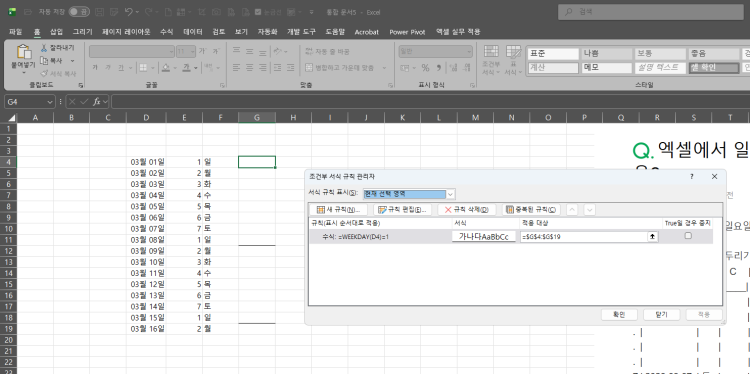Image resolution: width=750 pixels, height=374 pixels.
Task: Open the rule display scope (현재 선택 영역) dropdown
Action: pyautogui.click(x=450, y=194)
